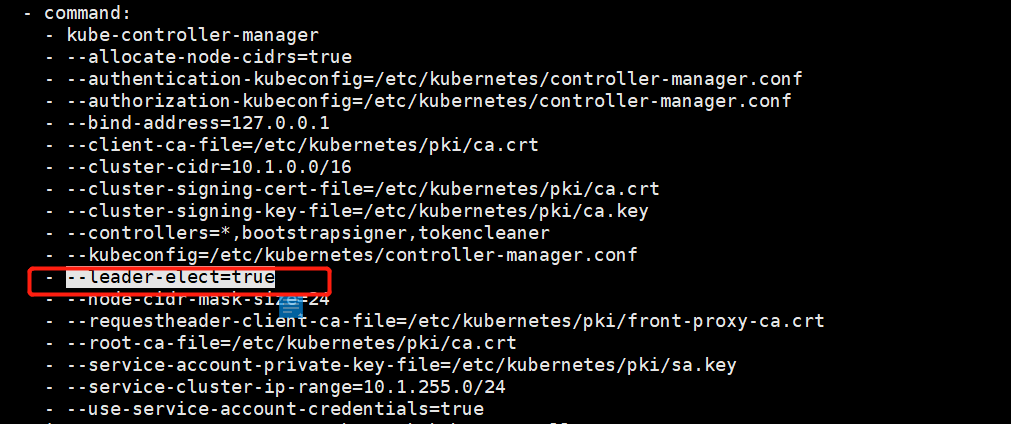The image size is (1011, 424).
Task: Click the --authentication-kubeconfig path line
Action: click(x=434, y=79)
